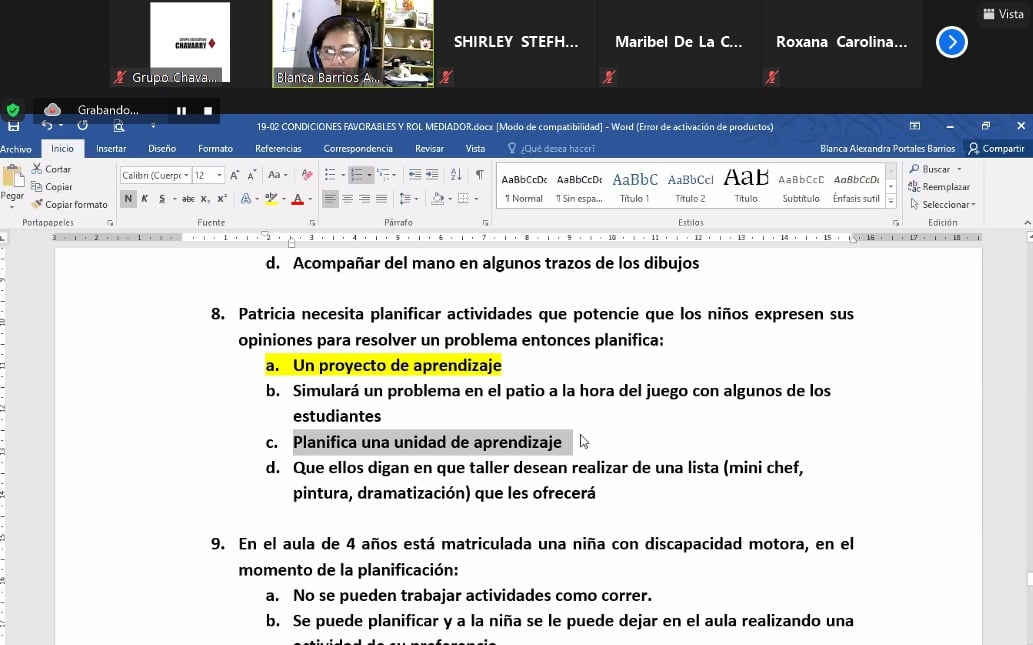Viewport: 1033px width, 645px height.
Task: Toggle align left for paragraph
Action: point(330,198)
